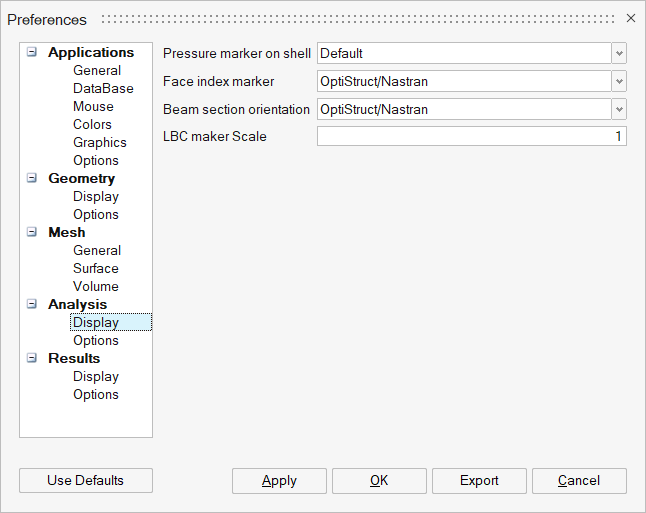Select Graphics under Applications
The image size is (646, 513).
(99, 143)
